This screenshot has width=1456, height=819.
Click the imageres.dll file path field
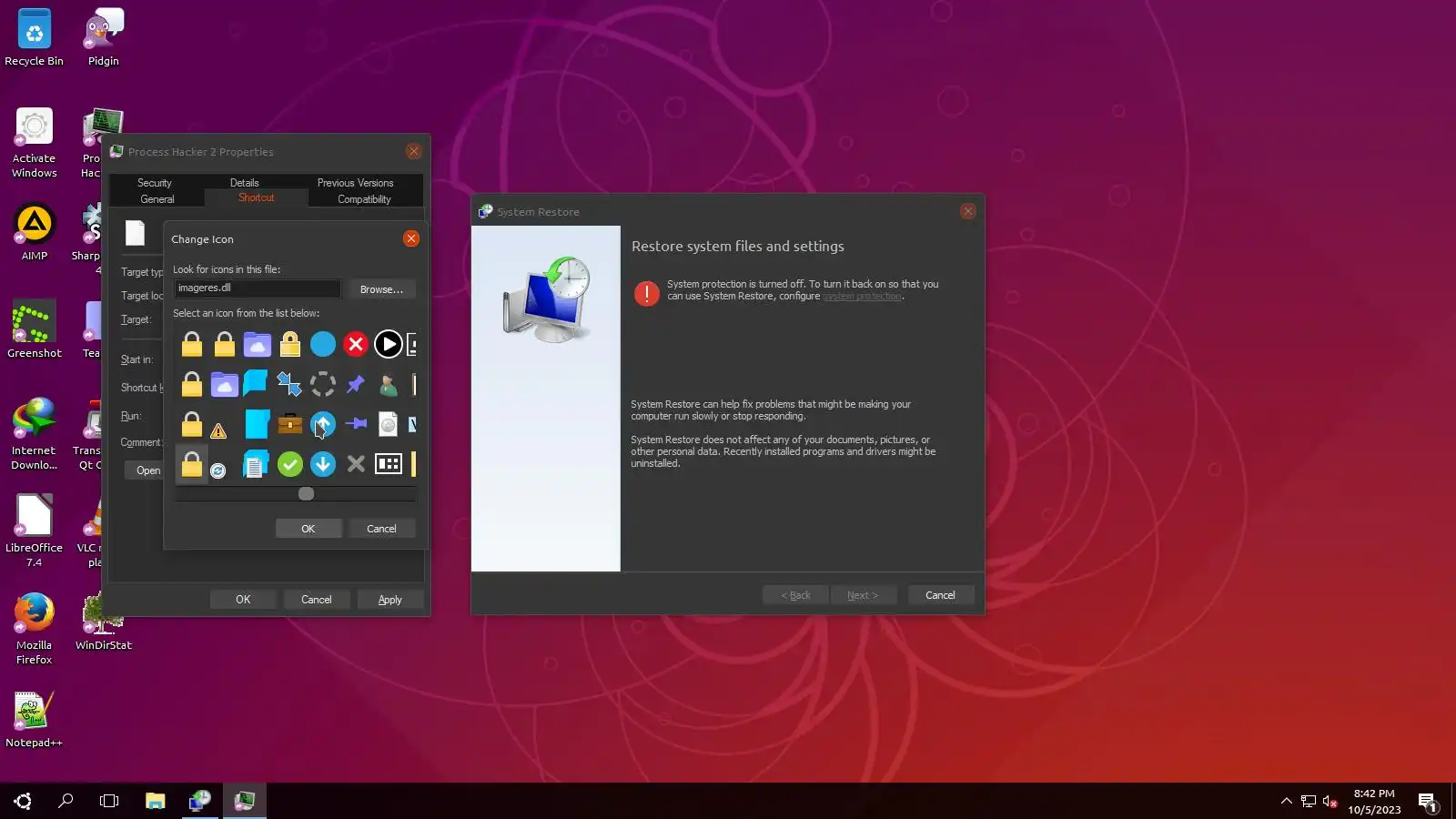coord(258,288)
